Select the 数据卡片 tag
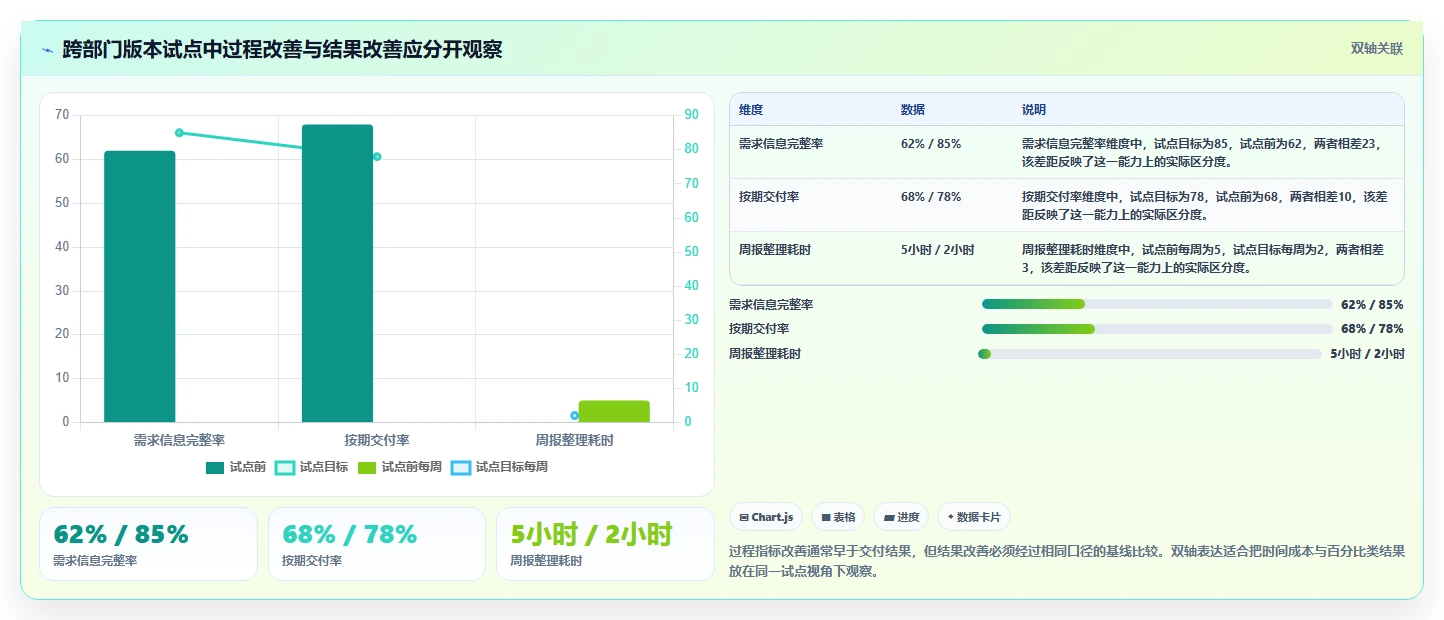 coord(974,517)
